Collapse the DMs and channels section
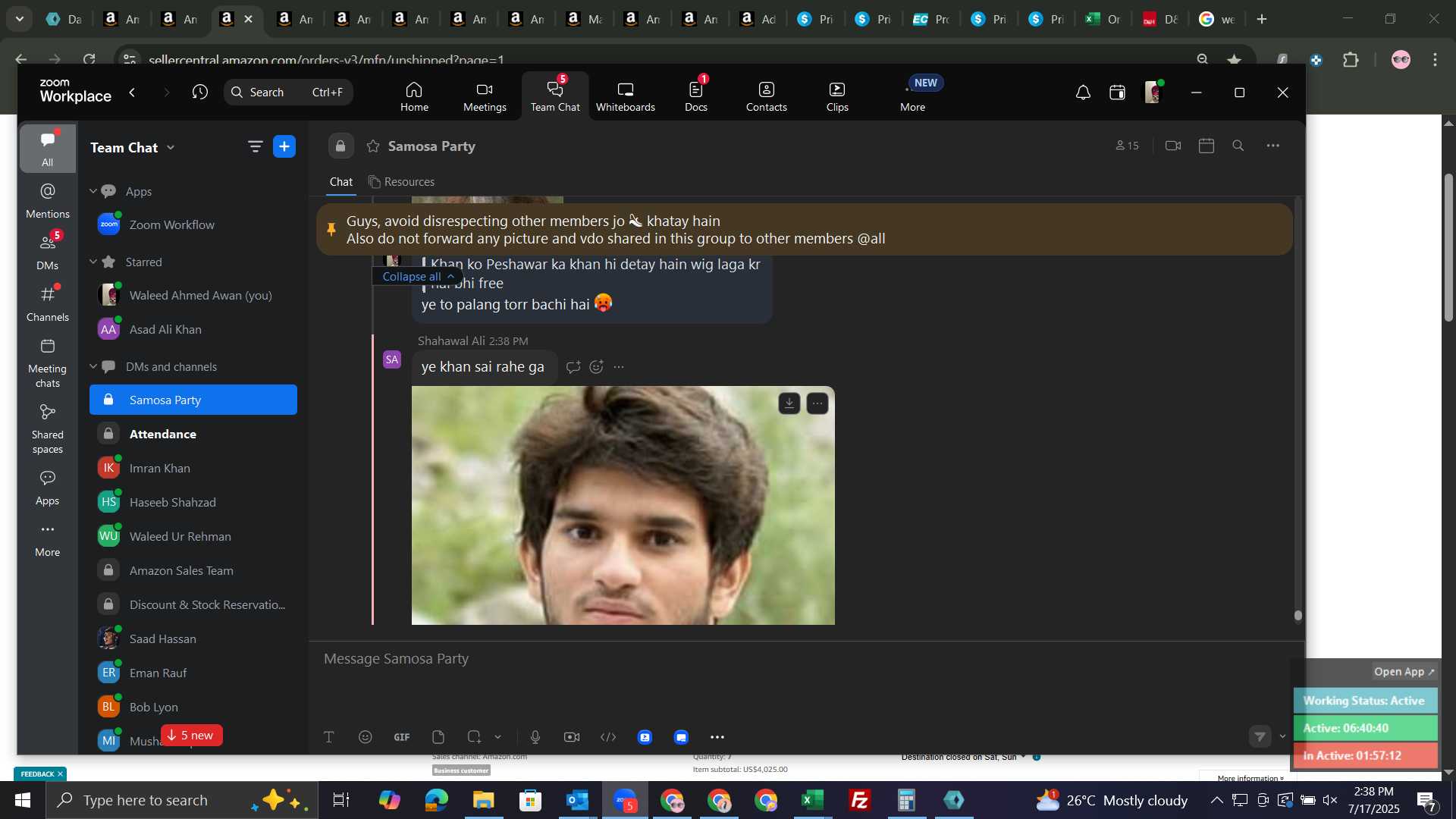This screenshot has width=1456, height=819. 93,366
